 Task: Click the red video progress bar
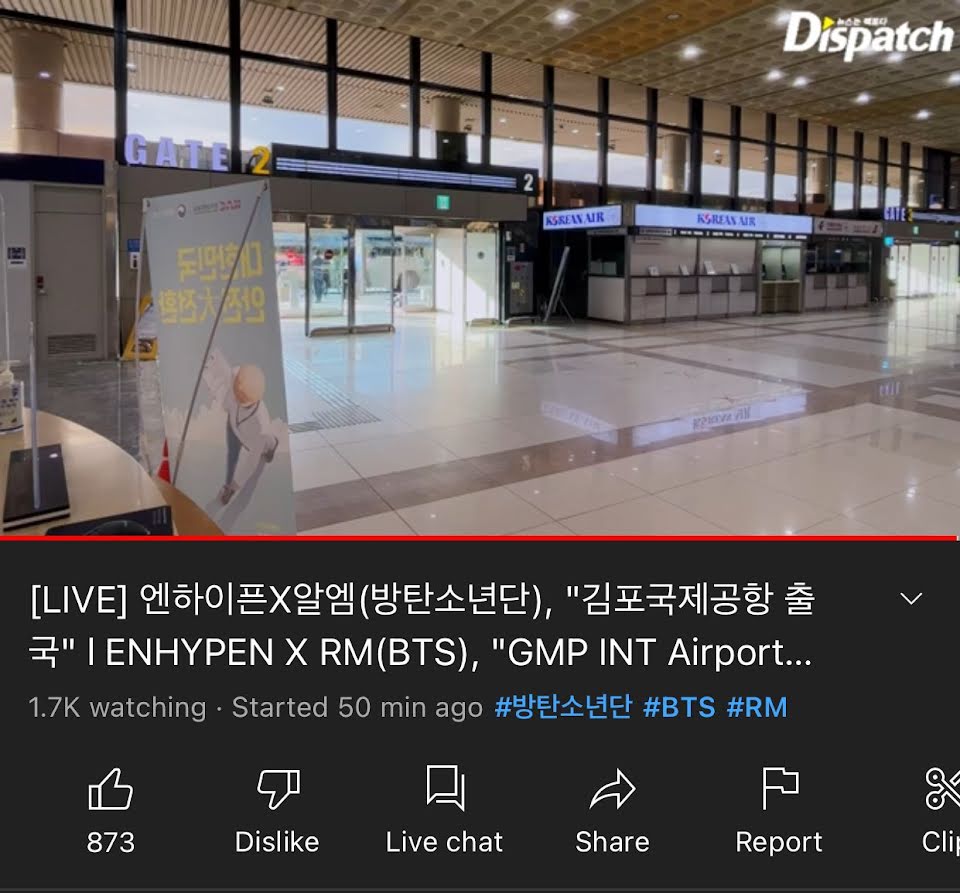[479, 538]
